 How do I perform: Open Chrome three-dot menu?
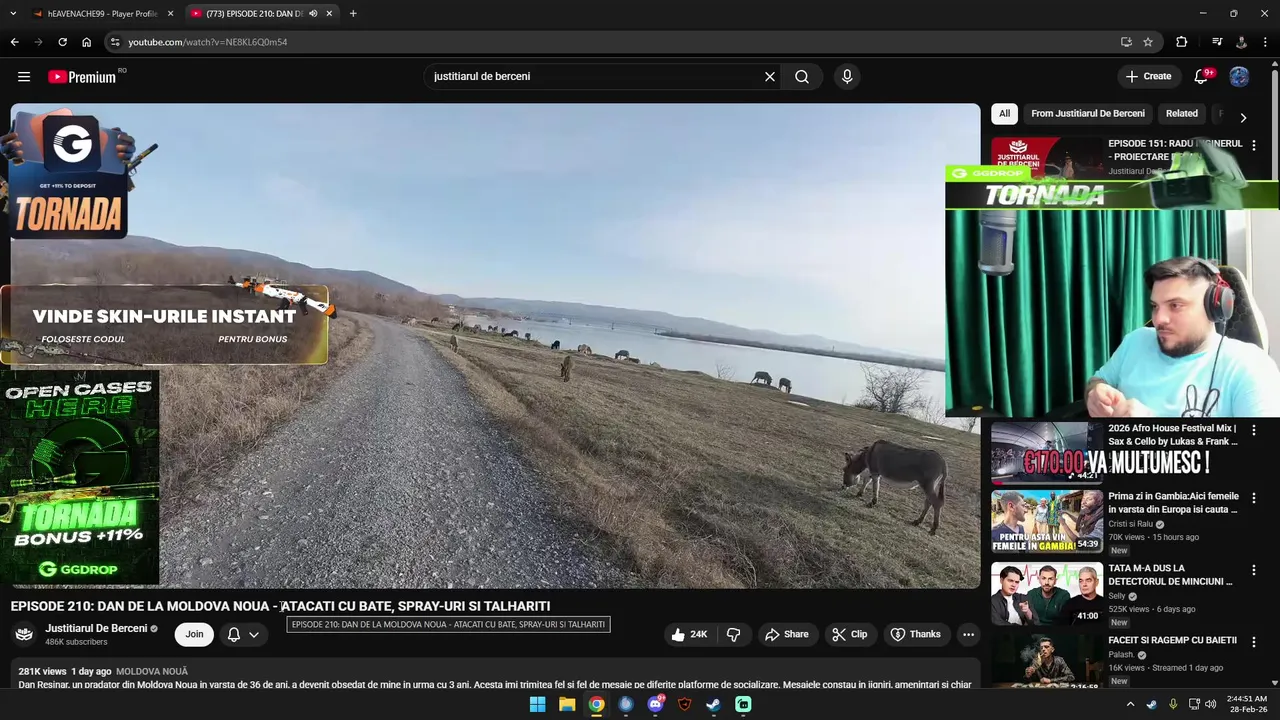[x=1266, y=42]
